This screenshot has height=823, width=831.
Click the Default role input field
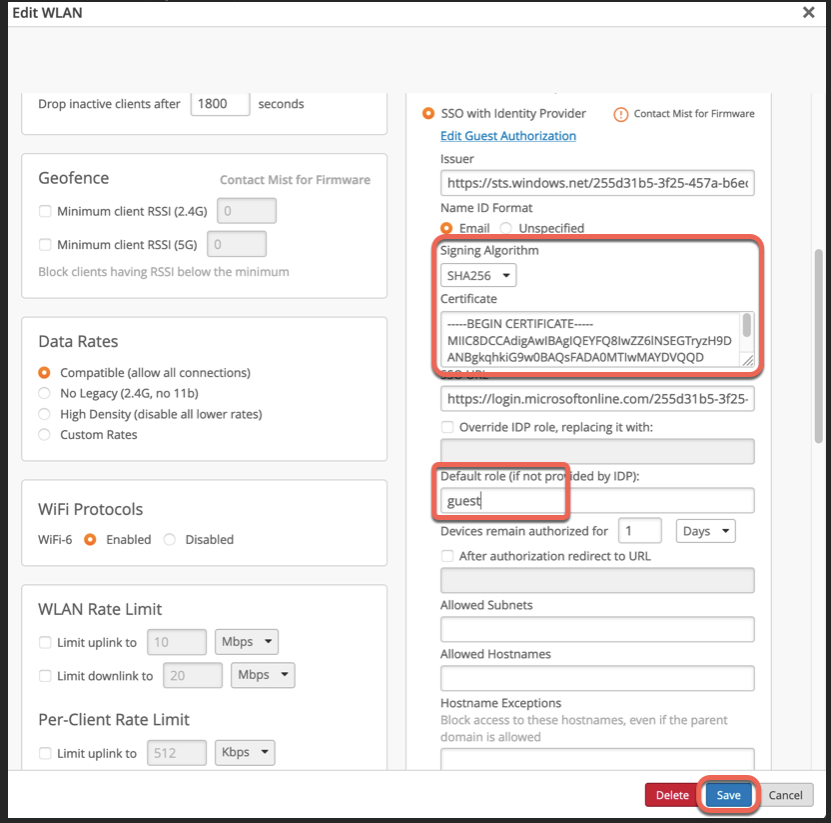pos(597,501)
